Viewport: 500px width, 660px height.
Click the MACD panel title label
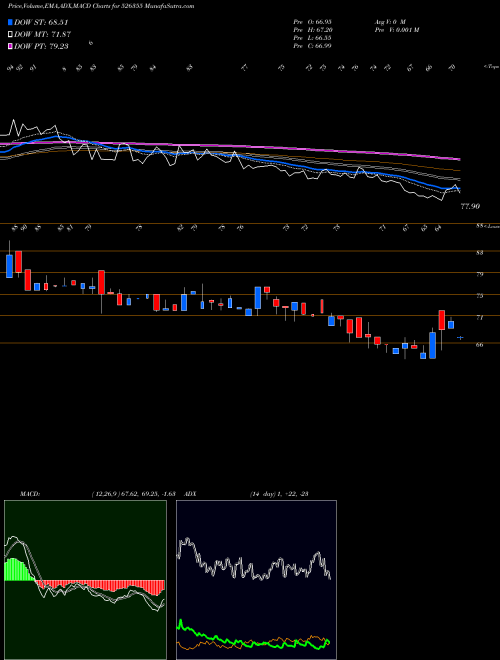click(x=29, y=493)
